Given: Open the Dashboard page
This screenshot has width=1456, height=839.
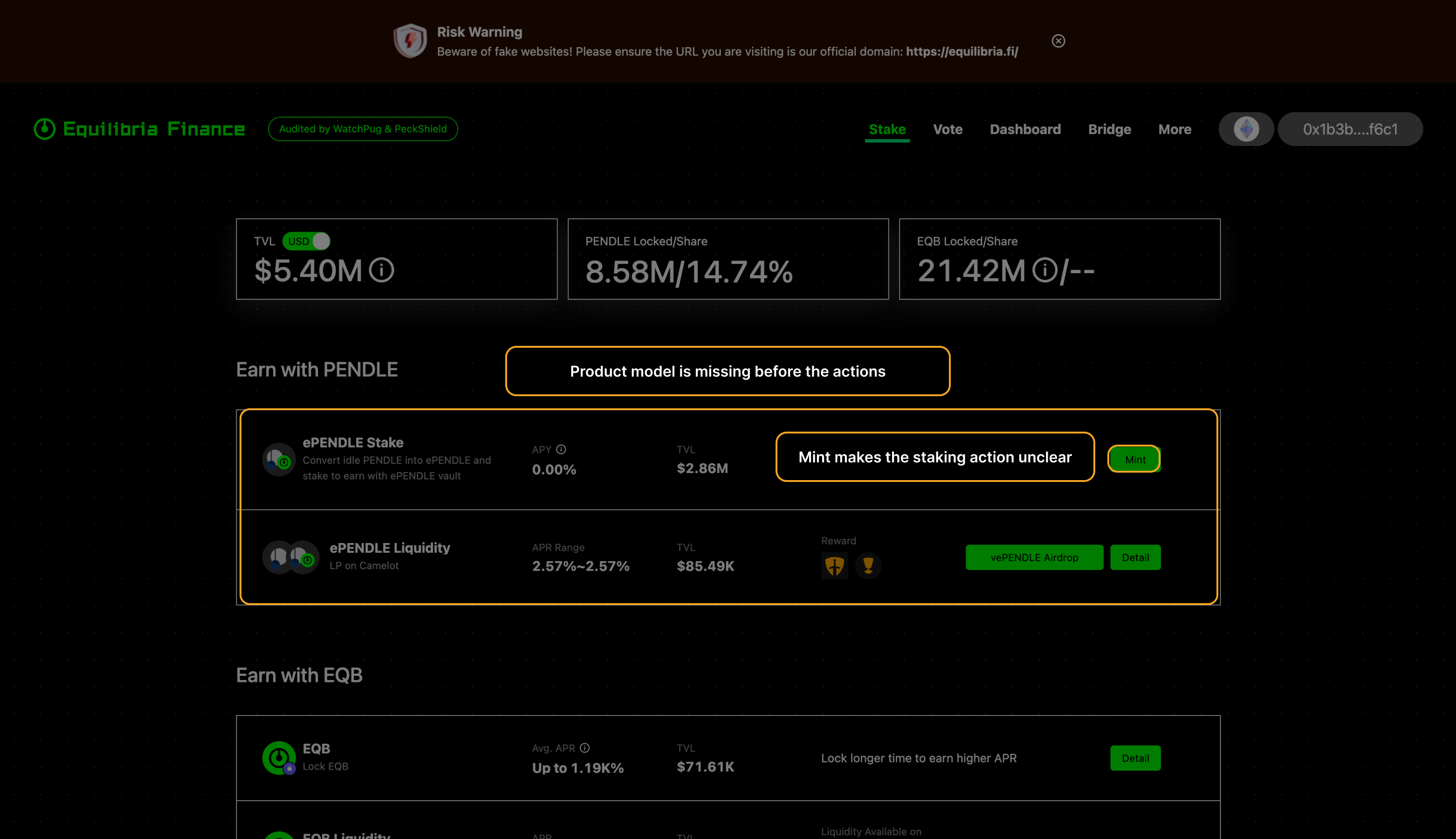Looking at the screenshot, I should 1025,129.
